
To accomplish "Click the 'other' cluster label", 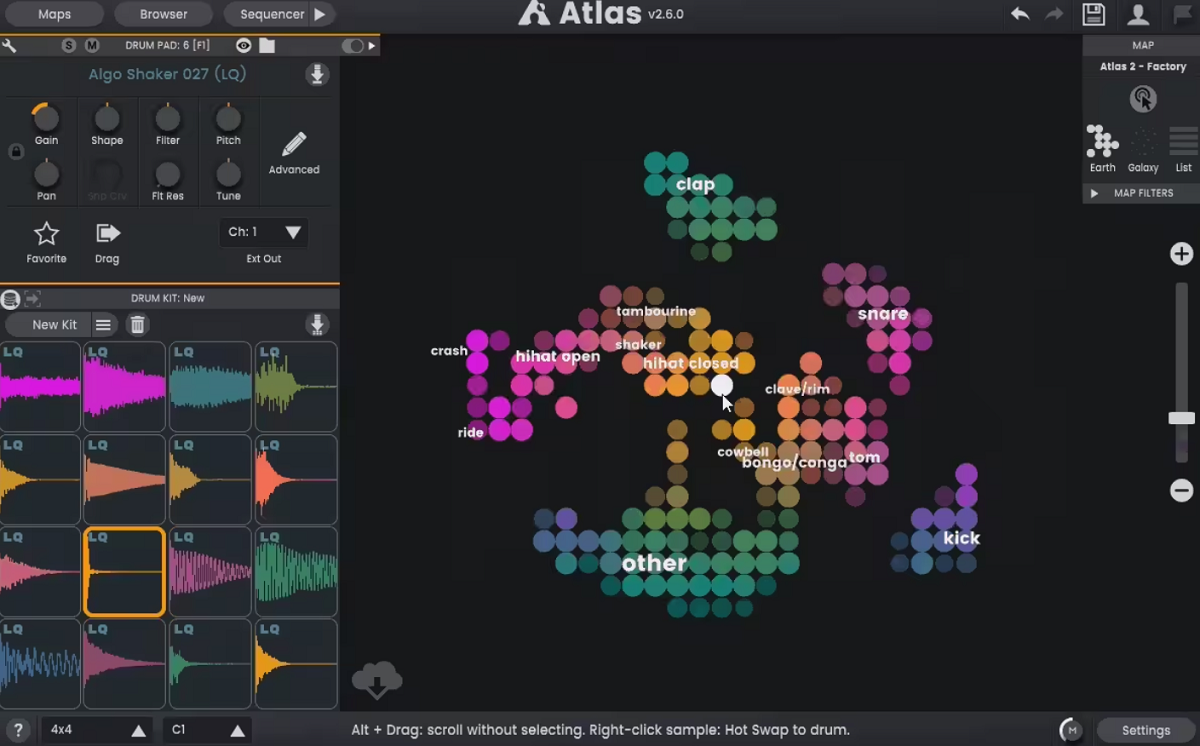I will (x=654, y=563).
